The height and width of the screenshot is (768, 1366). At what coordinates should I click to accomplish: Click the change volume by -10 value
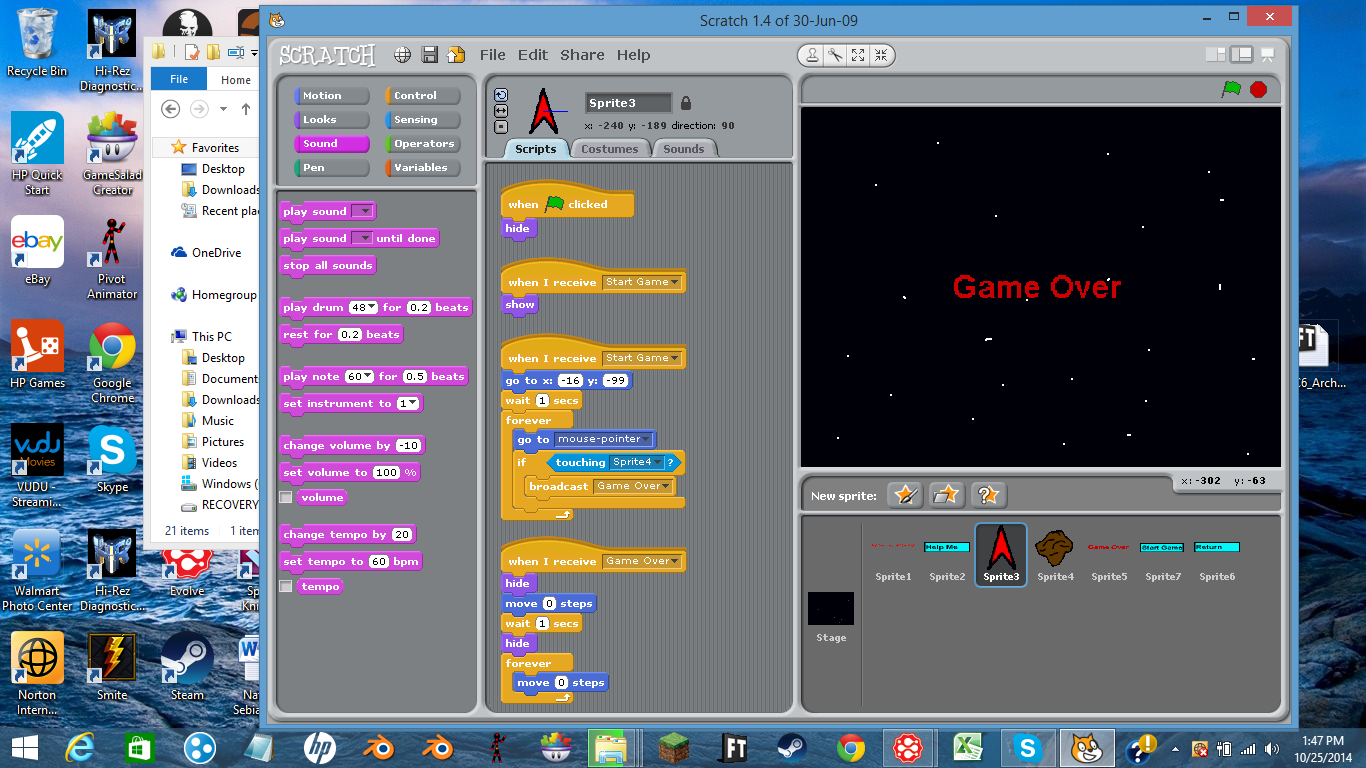(x=408, y=445)
